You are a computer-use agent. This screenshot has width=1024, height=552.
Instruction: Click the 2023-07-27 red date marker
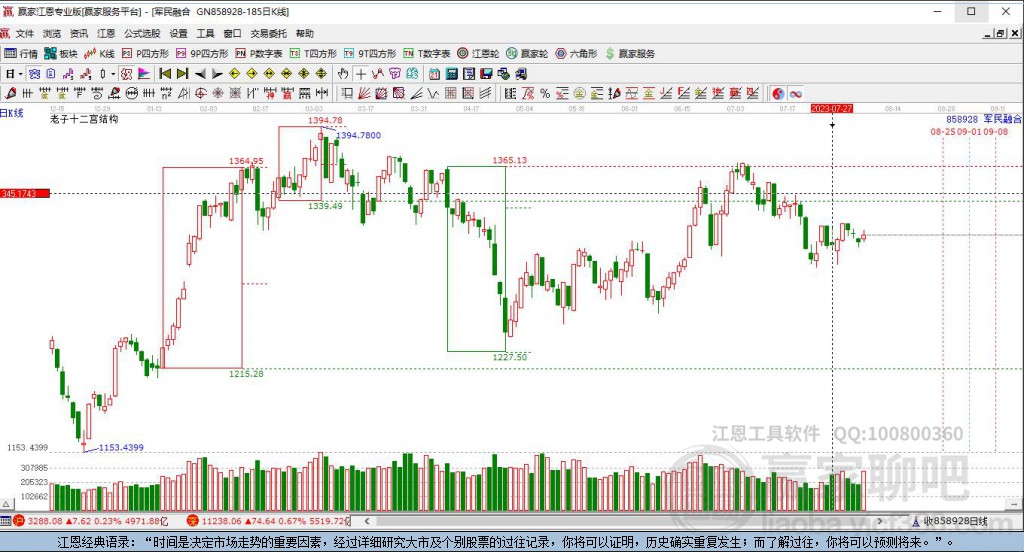pyautogui.click(x=831, y=108)
